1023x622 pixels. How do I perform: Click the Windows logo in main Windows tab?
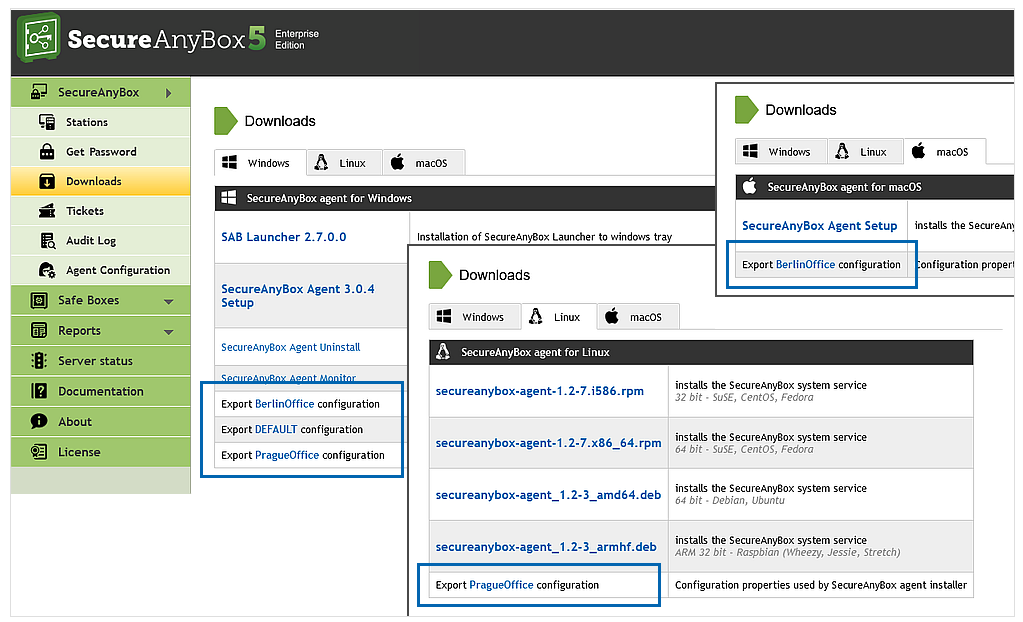(230, 163)
